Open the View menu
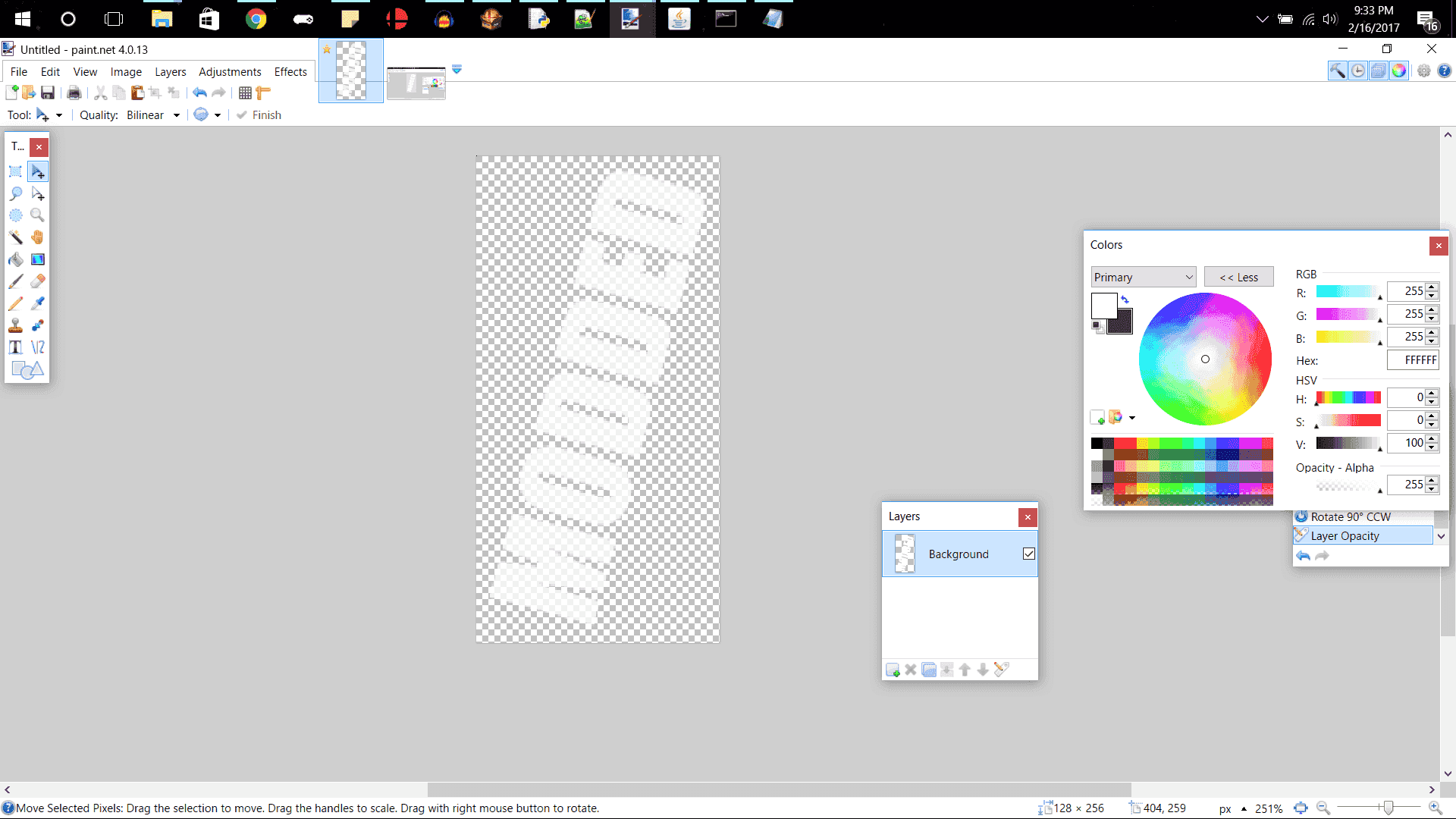This screenshot has width=1456, height=819. [85, 71]
